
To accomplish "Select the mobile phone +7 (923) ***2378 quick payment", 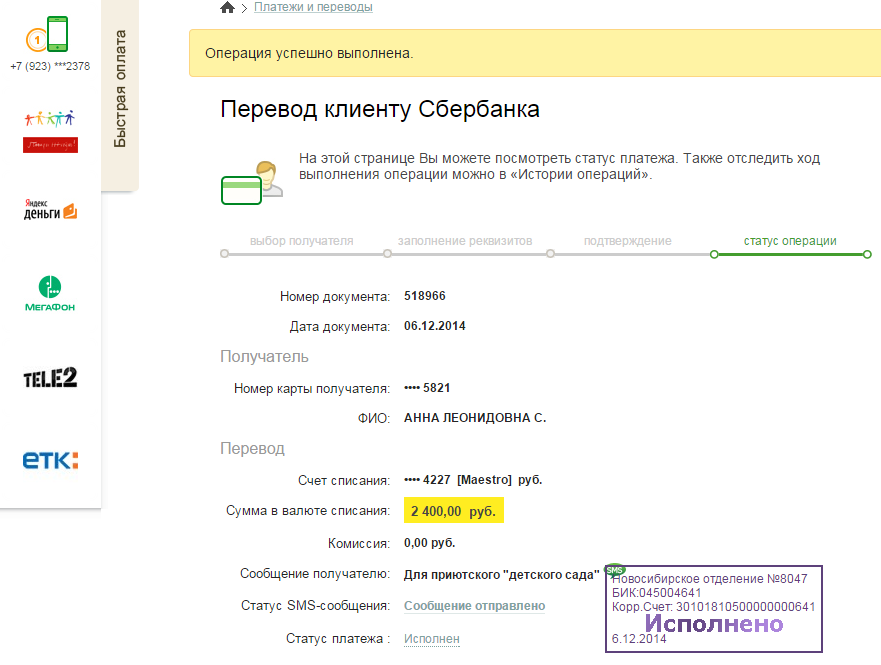I will pyautogui.click(x=50, y=44).
